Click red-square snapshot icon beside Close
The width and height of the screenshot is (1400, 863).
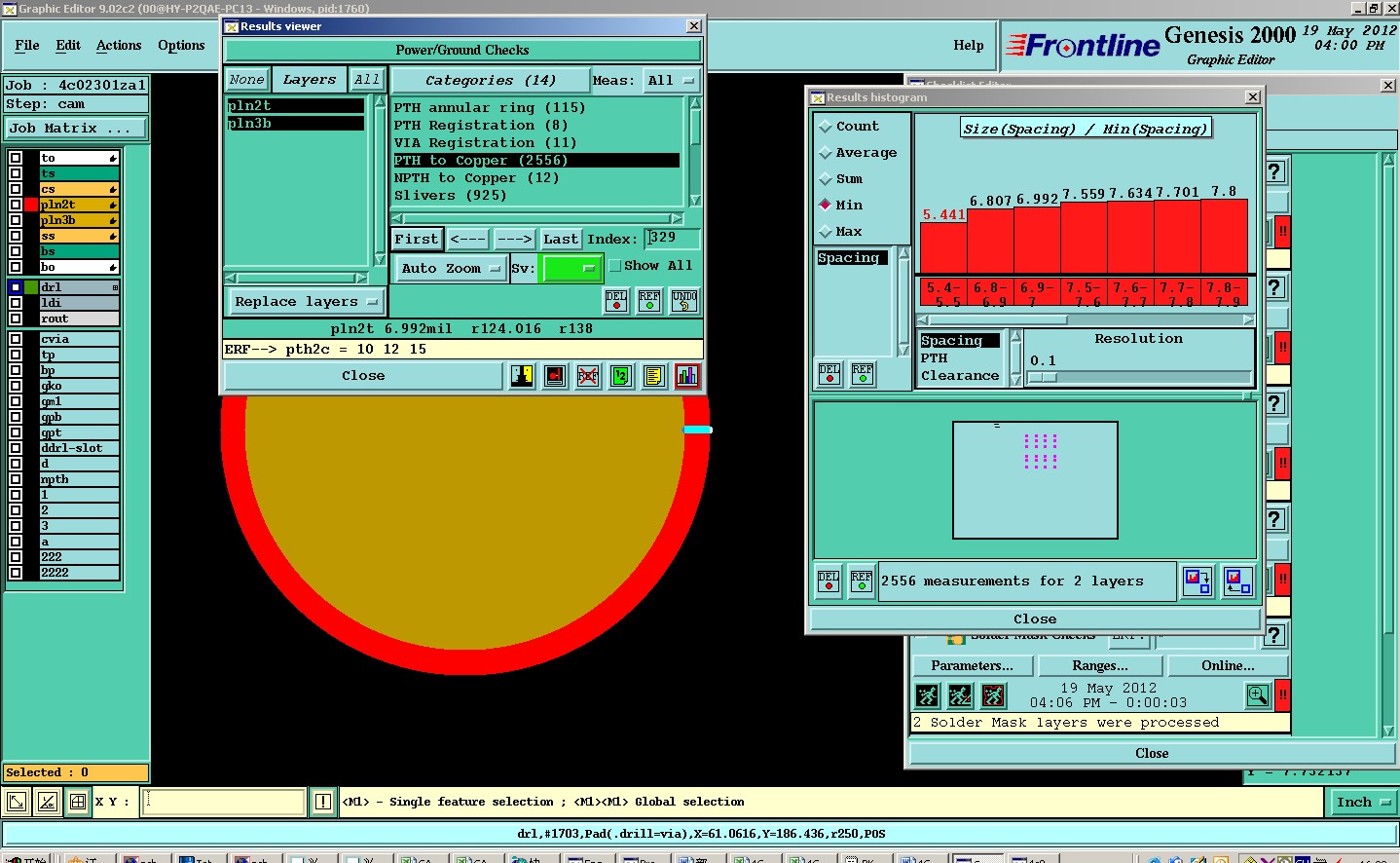[555, 376]
